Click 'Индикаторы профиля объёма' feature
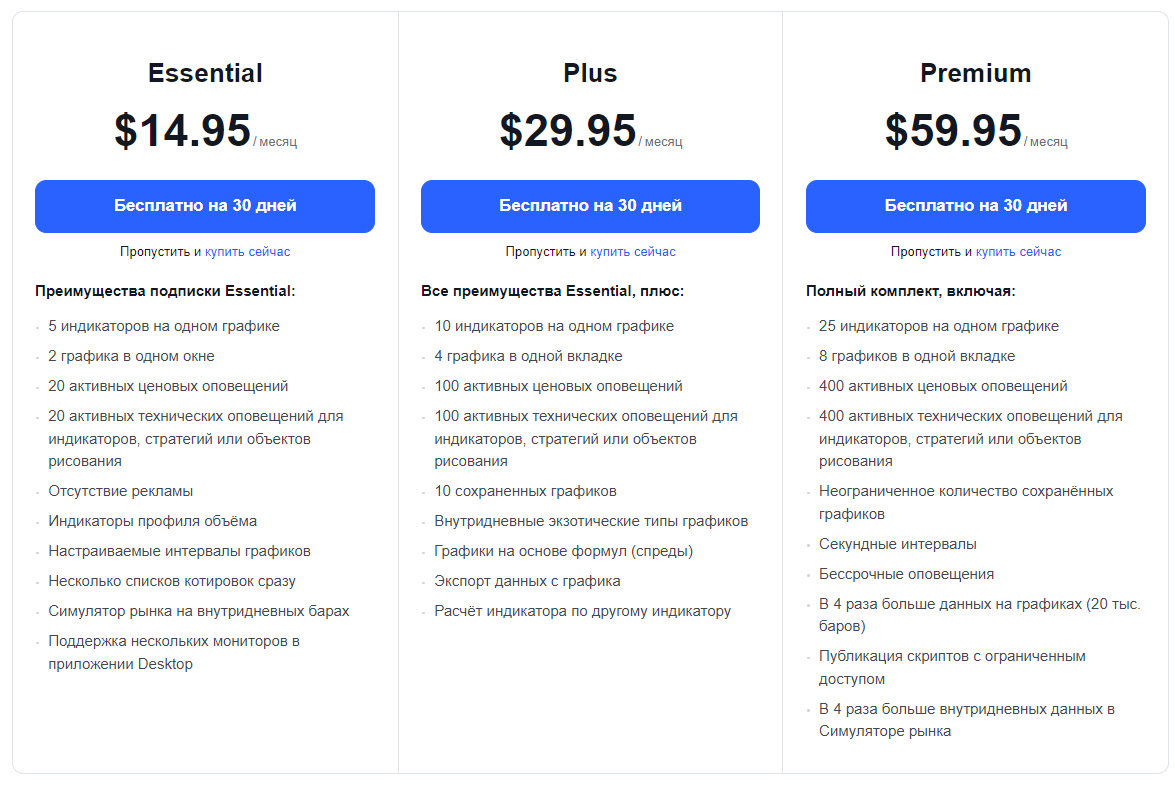The height and width of the screenshot is (785, 1175). pos(152,521)
